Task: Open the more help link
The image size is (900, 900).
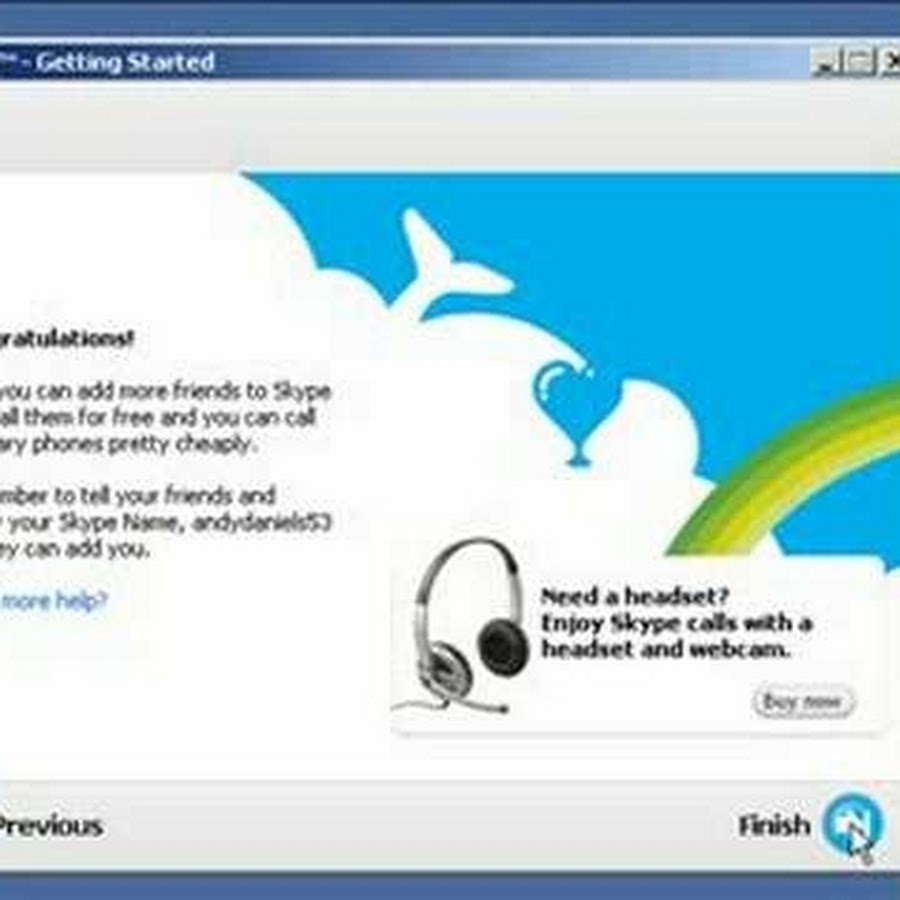Action: pyautogui.click(x=55, y=601)
